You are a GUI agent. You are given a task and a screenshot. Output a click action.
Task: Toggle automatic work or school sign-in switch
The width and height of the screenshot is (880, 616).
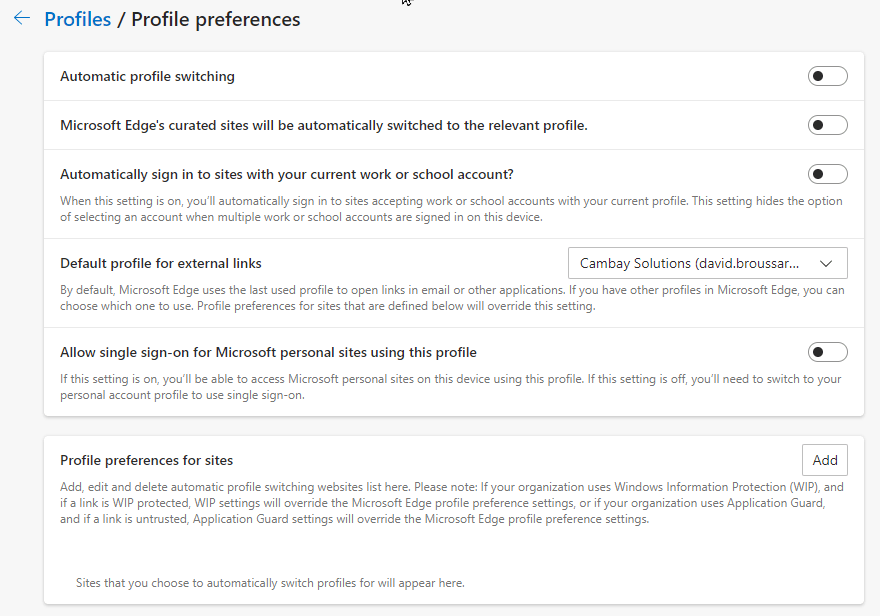click(827, 174)
